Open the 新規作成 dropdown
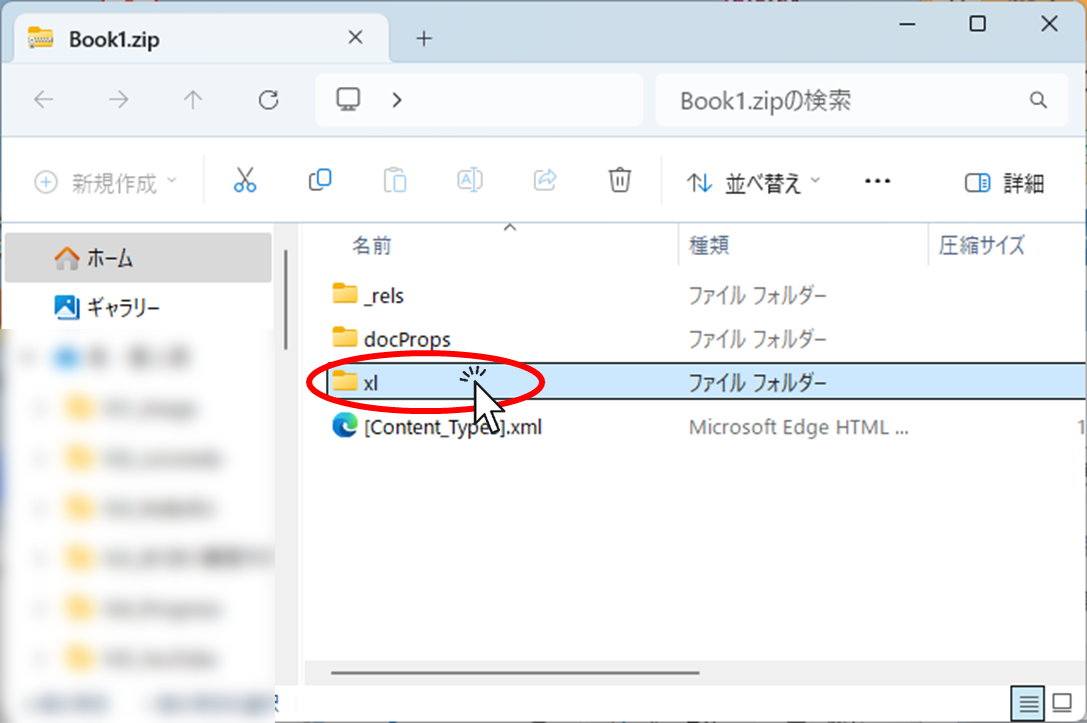 96,180
